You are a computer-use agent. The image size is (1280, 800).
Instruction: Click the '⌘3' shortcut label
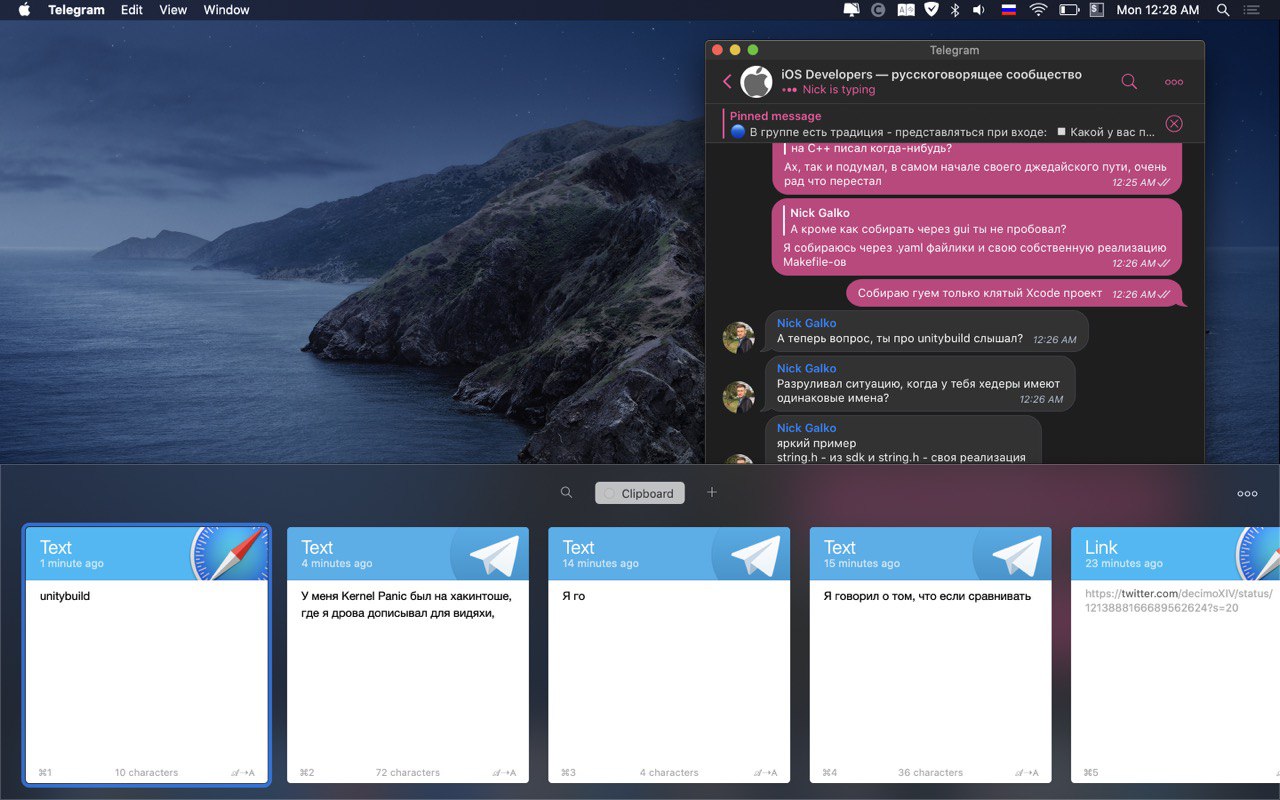568,772
